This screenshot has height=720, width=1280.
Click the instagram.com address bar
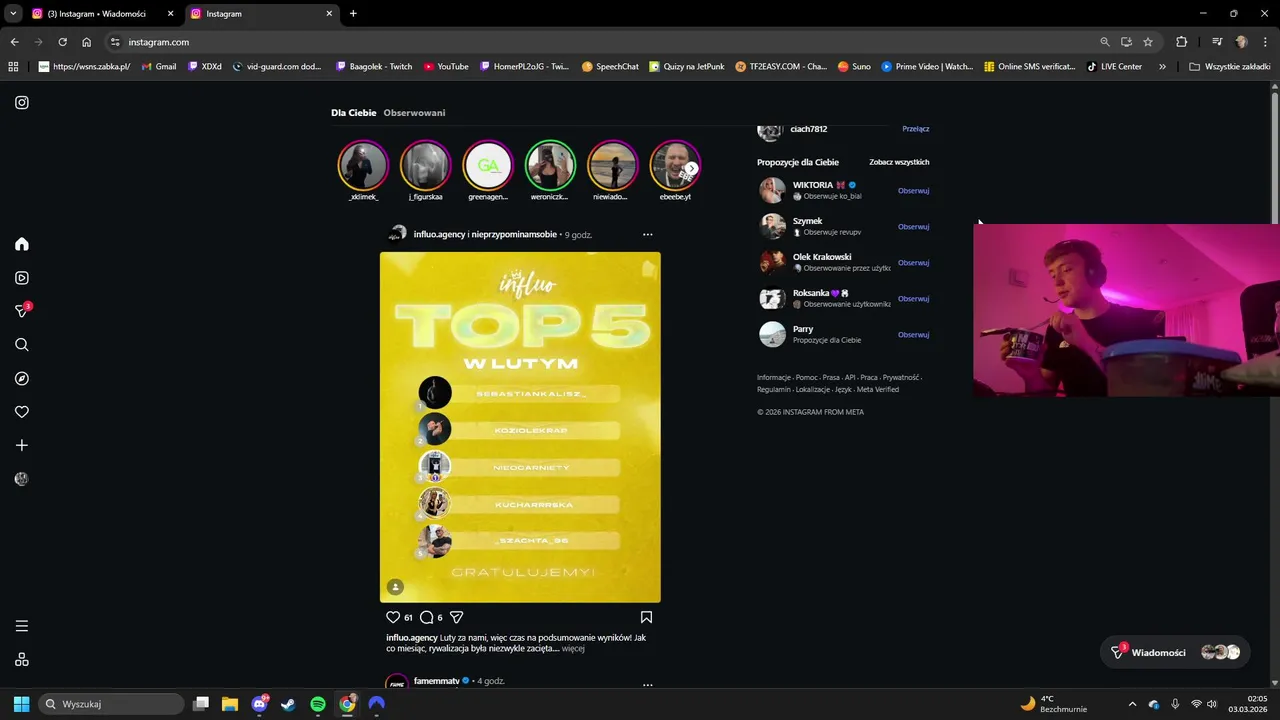600,42
